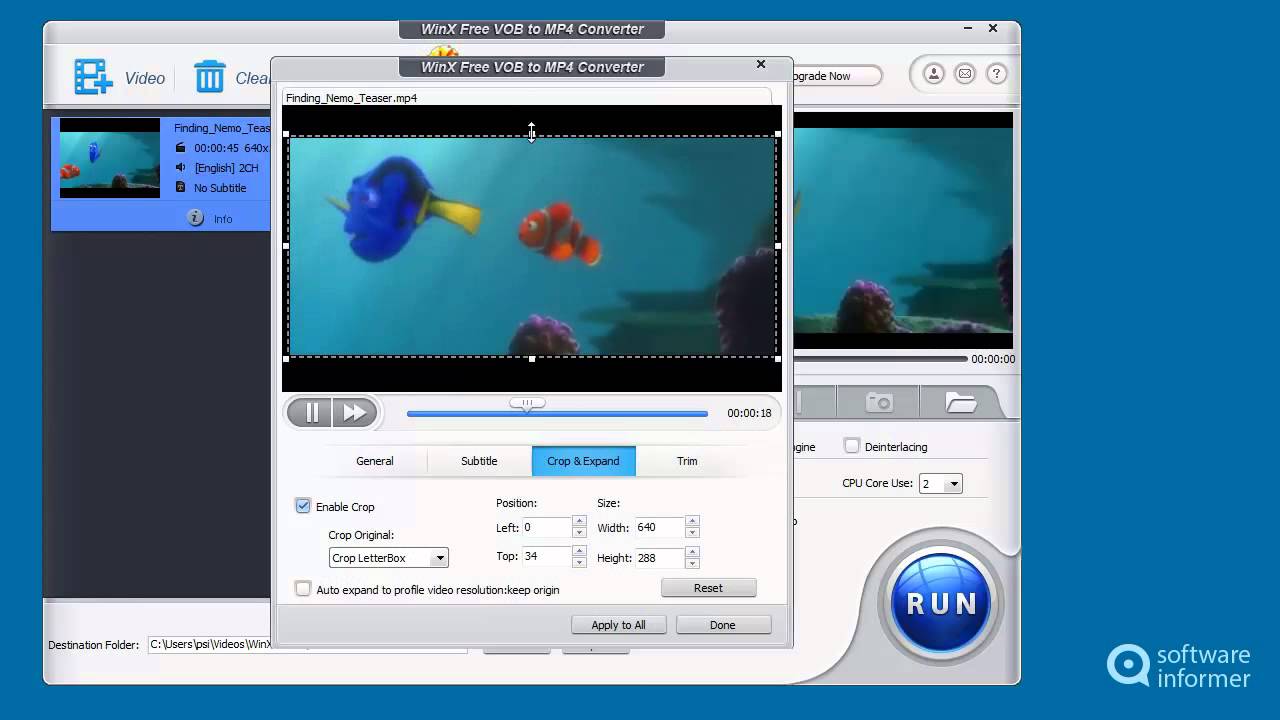Select the Finding Nemo video thumbnail in list
The width and height of the screenshot is (1280, 720).
(x=110, y=158)
